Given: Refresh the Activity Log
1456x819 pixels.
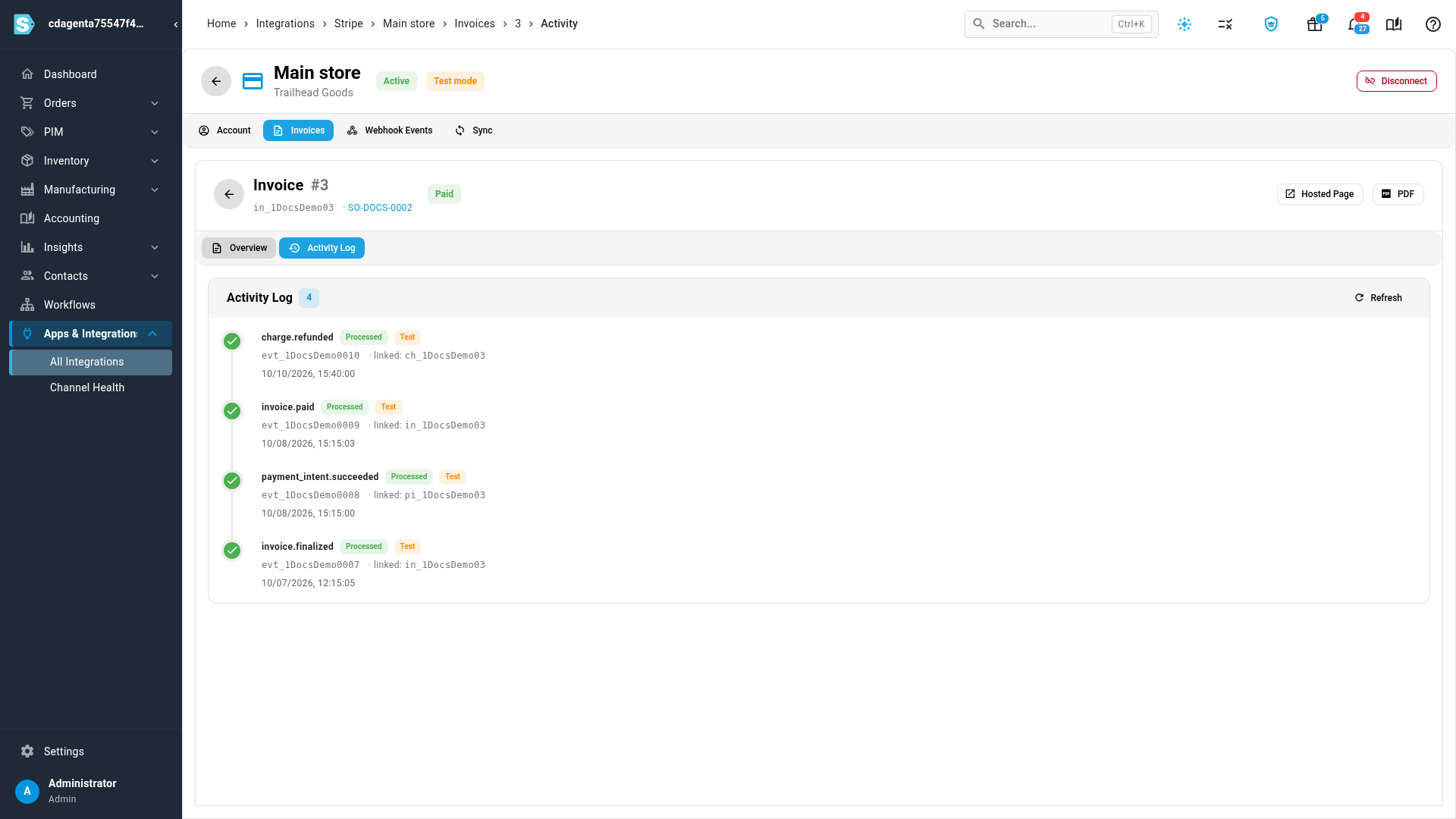Looking at the screenshot, I should click(1378, 298).
